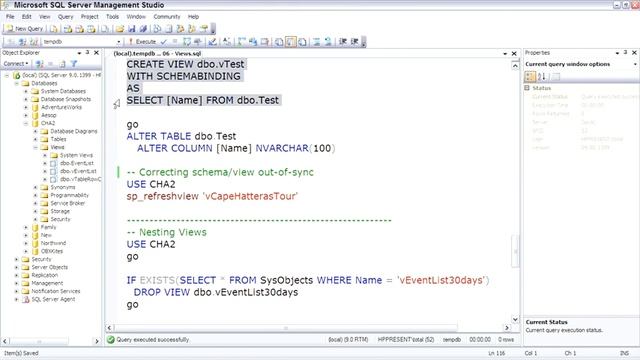Parse the query with checkmark icon
The image size is (640, 360).
tap(164, 41)
